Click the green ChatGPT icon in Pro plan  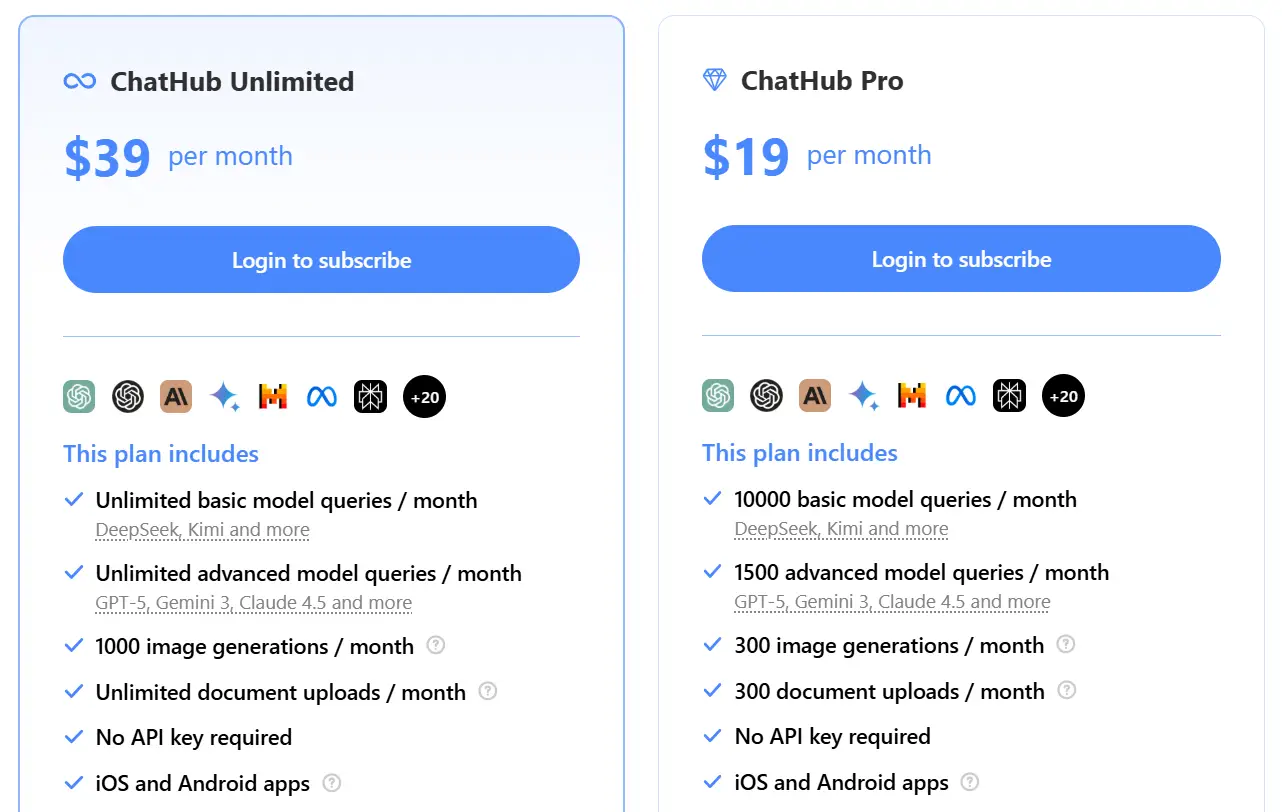tap(718, 396)
